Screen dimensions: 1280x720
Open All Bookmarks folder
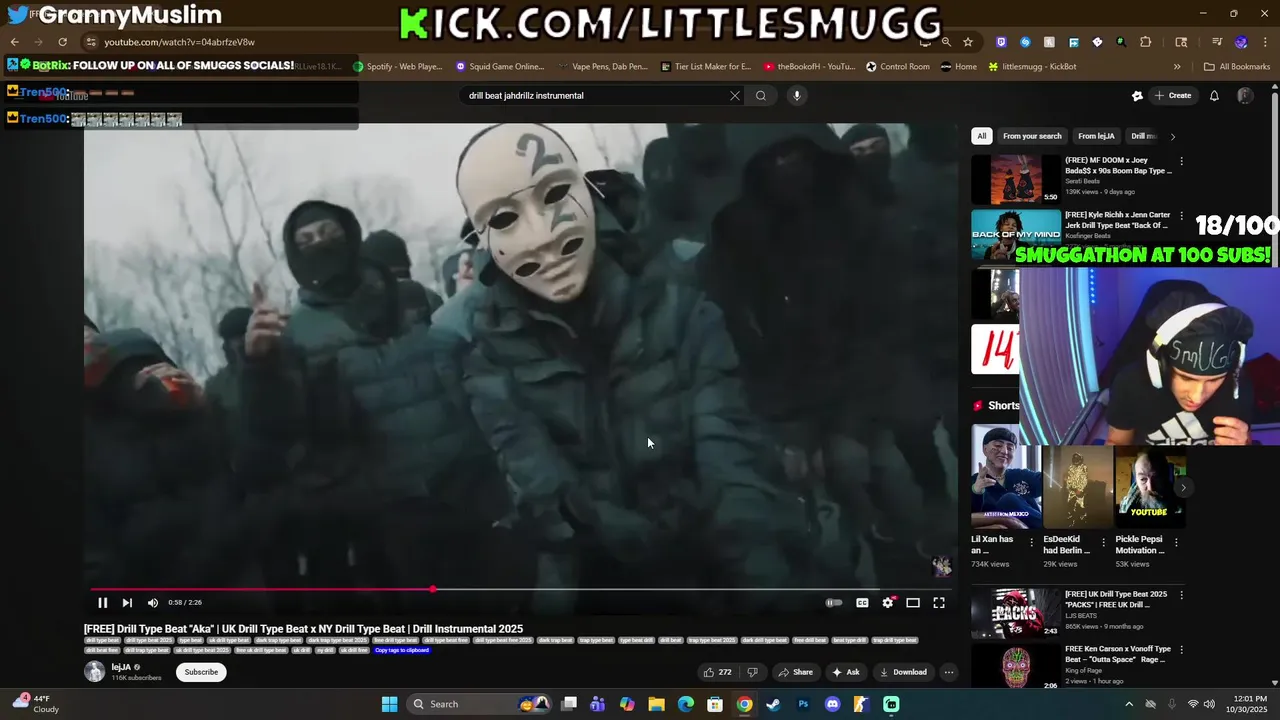click(x=1237, y=67)
